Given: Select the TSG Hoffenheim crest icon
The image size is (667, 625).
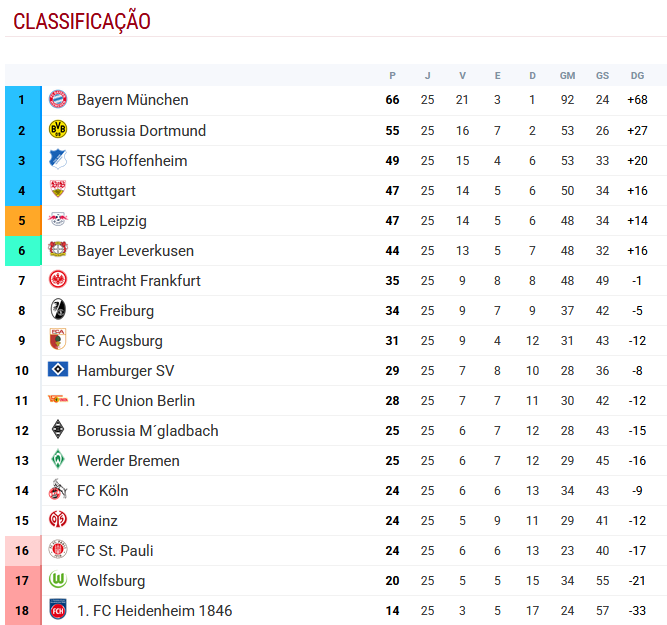Looking at the screenshot, I should (x=58, y=160).
